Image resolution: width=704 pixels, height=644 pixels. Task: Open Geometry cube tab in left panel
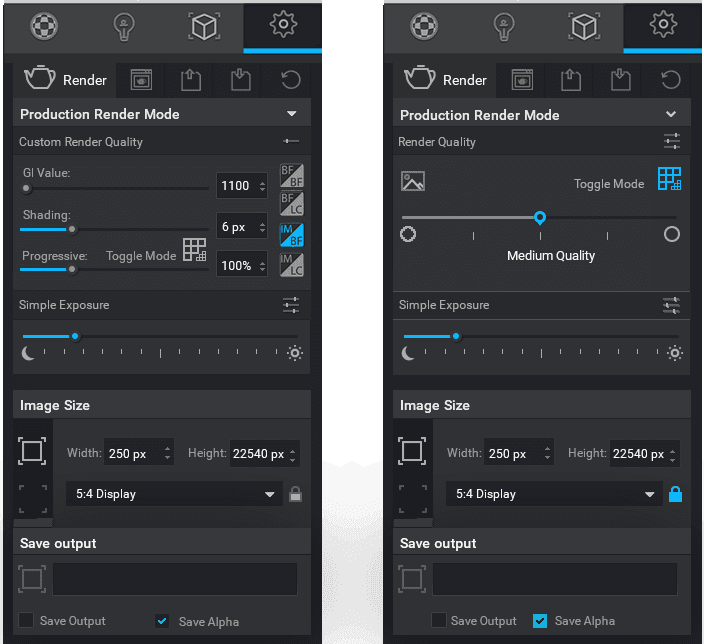[x=204, y=26]
